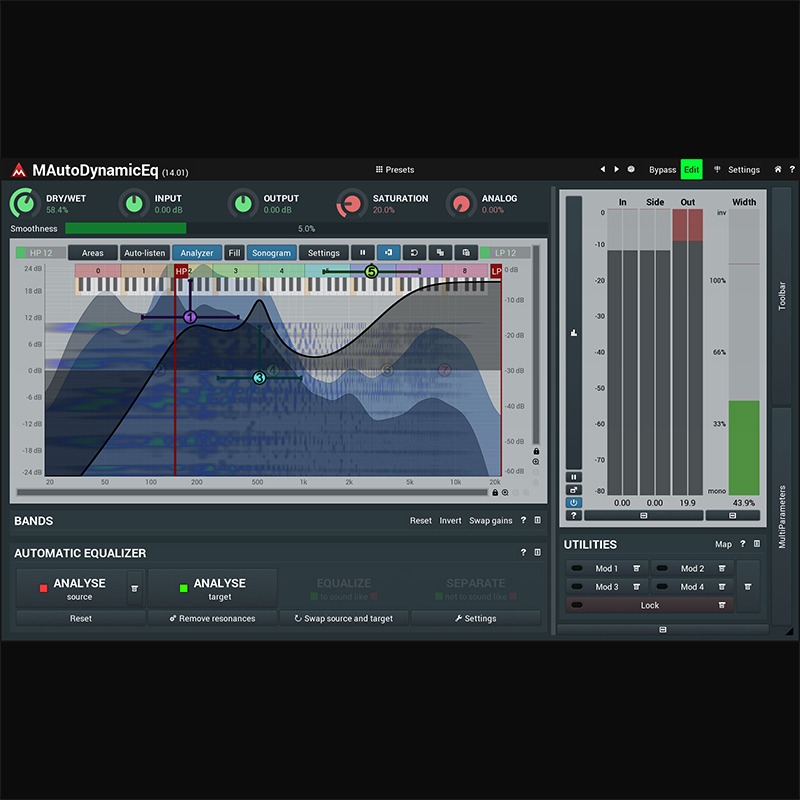800x800 pixels.
Task: Click the zoom icon below vertical graph scrollbar
Action: [536, 462]
